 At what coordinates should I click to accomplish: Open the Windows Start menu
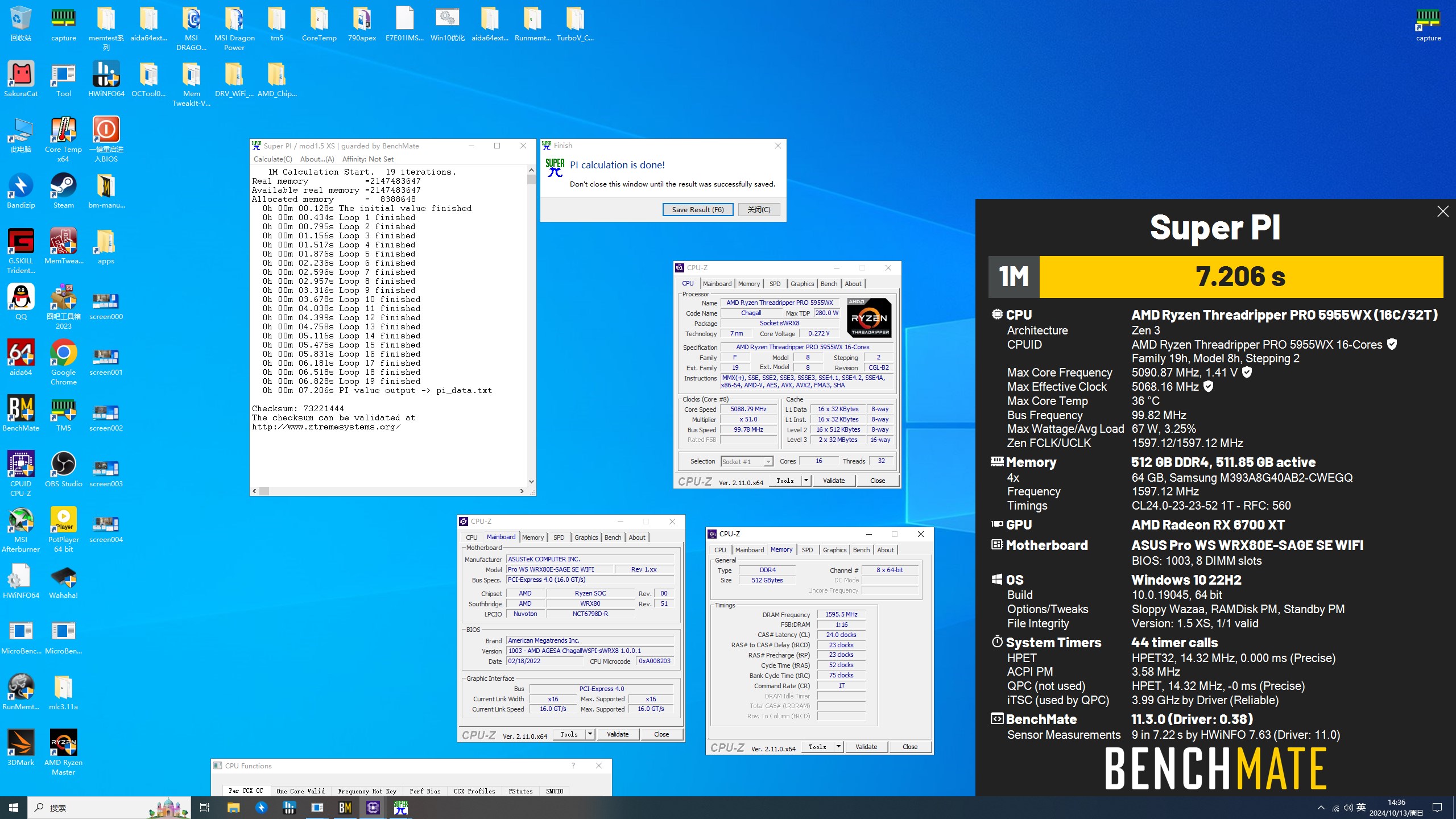14,808
